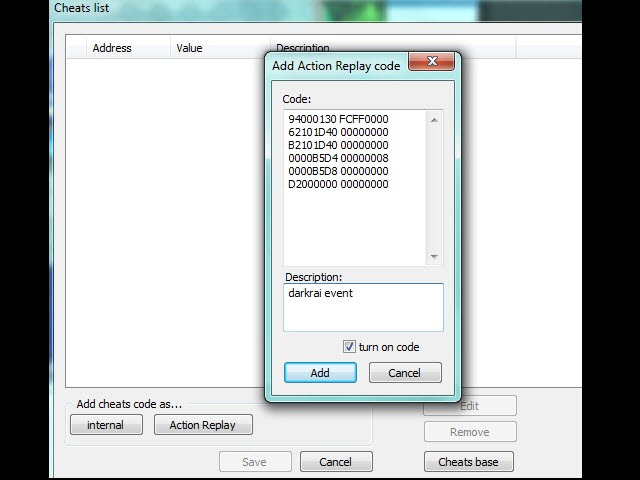
Task: Click inside the Code text area
Action: (x=355, y=188)
